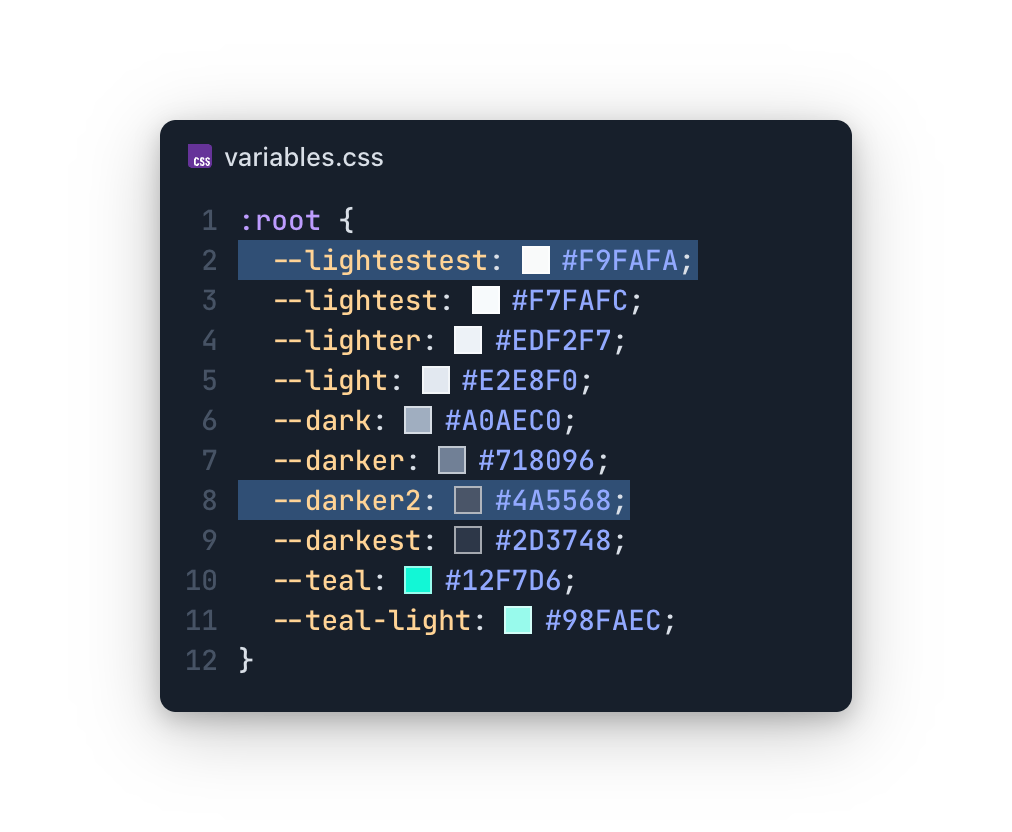Open the #2D3748 darkest color swatch
Image resolution: width=1012 pixels, height=832 pixels.
[468, 540]
